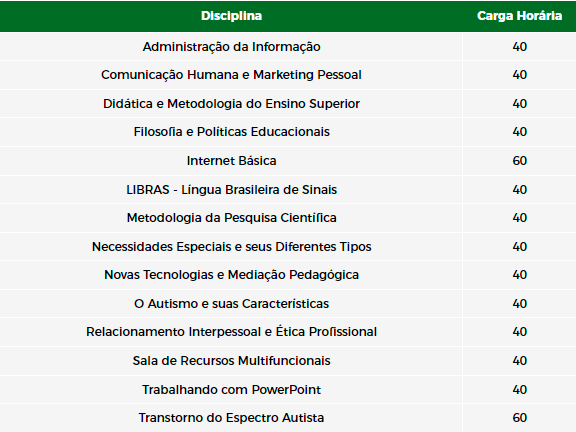Click LIBRAS - Língua Brasileira de Sinais
Screen dimensions: 576x432
[x=231, y=190]
